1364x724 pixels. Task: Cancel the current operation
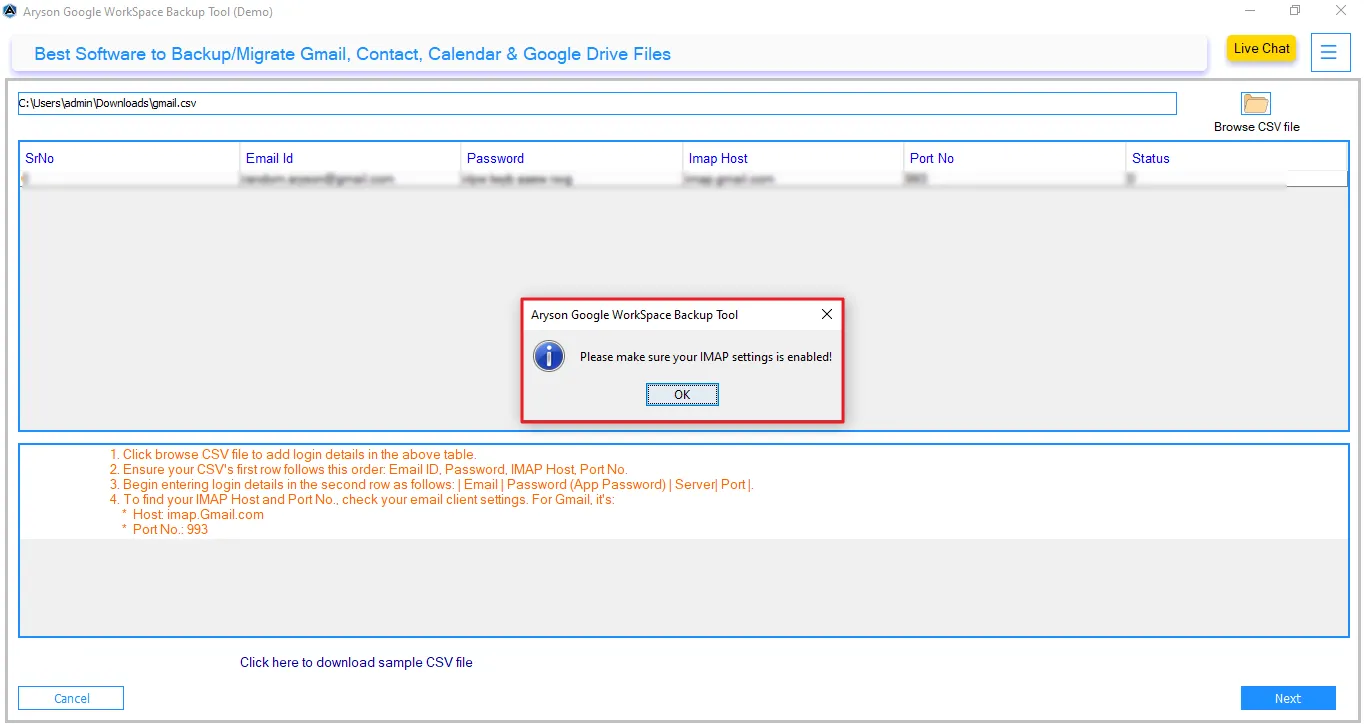(x=70, y=697)
